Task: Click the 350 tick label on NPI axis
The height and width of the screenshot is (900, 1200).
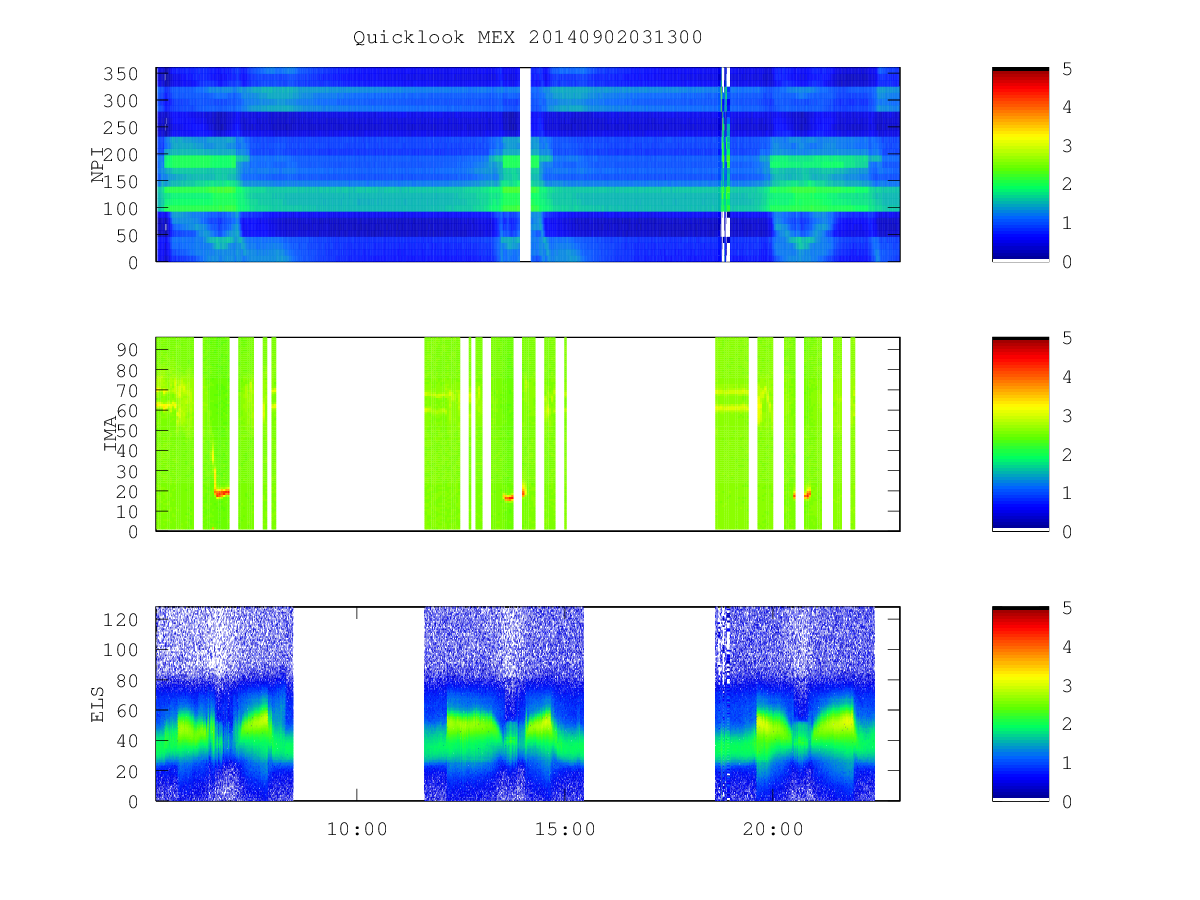Action: coord(121,74)
